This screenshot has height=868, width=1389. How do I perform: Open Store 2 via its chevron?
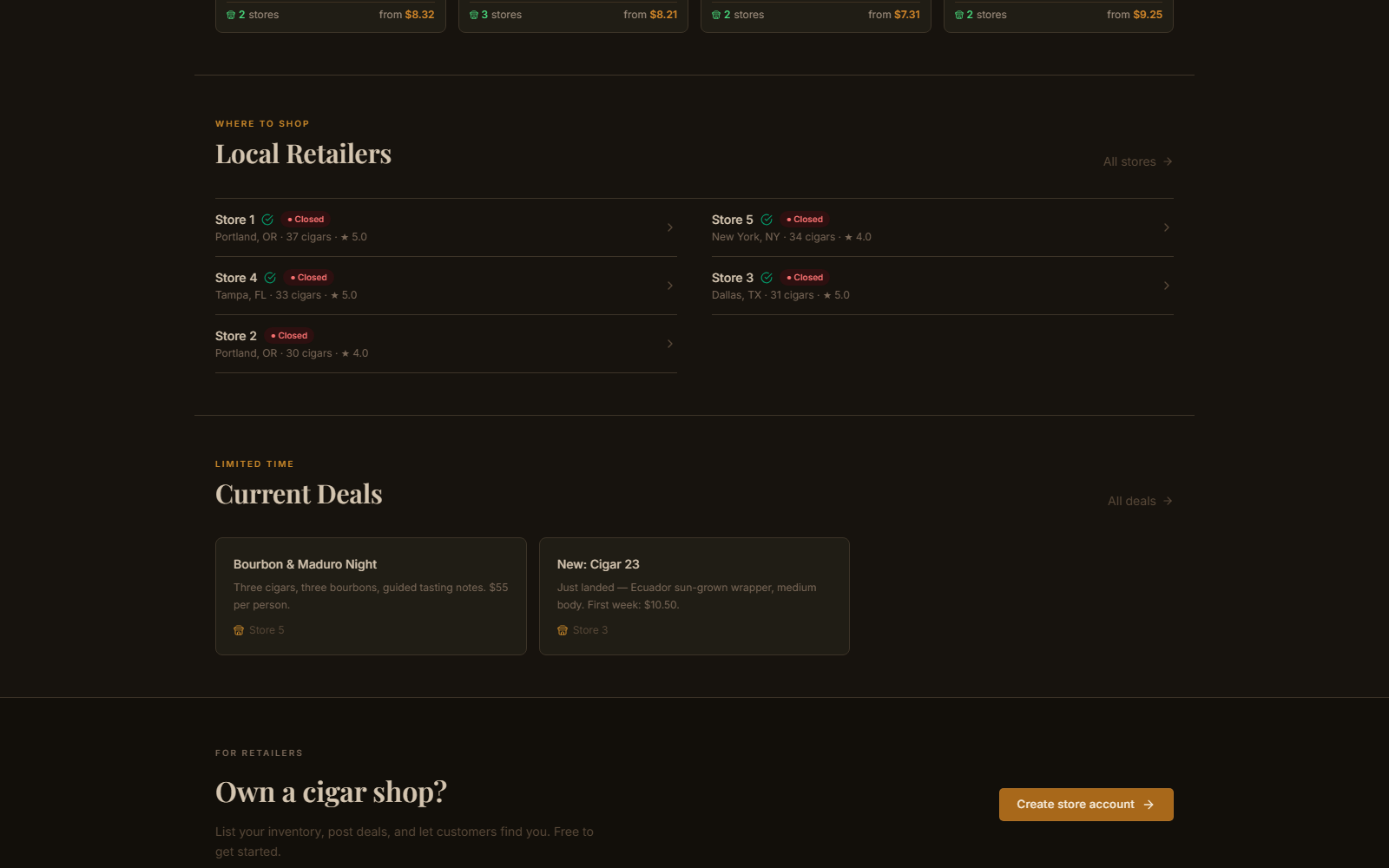coord(670,344)
